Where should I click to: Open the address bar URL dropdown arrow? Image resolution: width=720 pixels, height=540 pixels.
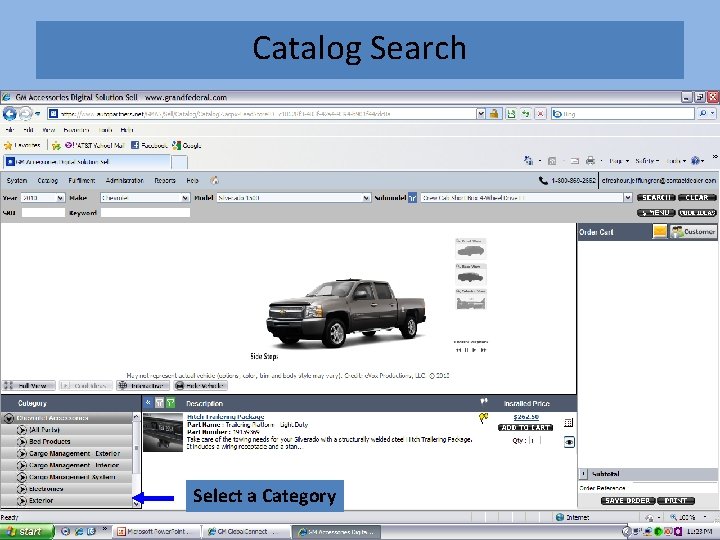coord(480,113)
